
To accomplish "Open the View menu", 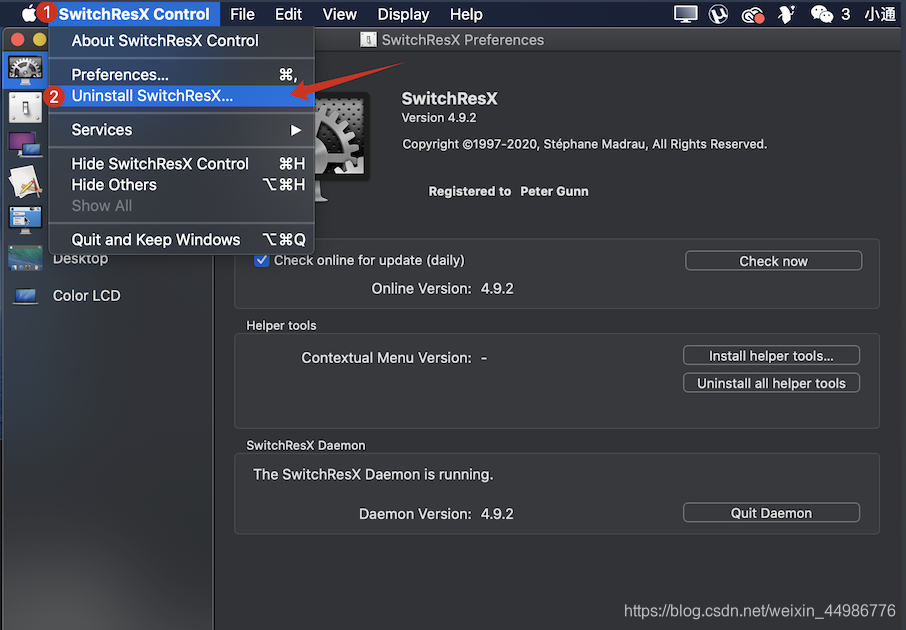I will tap(339, 14).
